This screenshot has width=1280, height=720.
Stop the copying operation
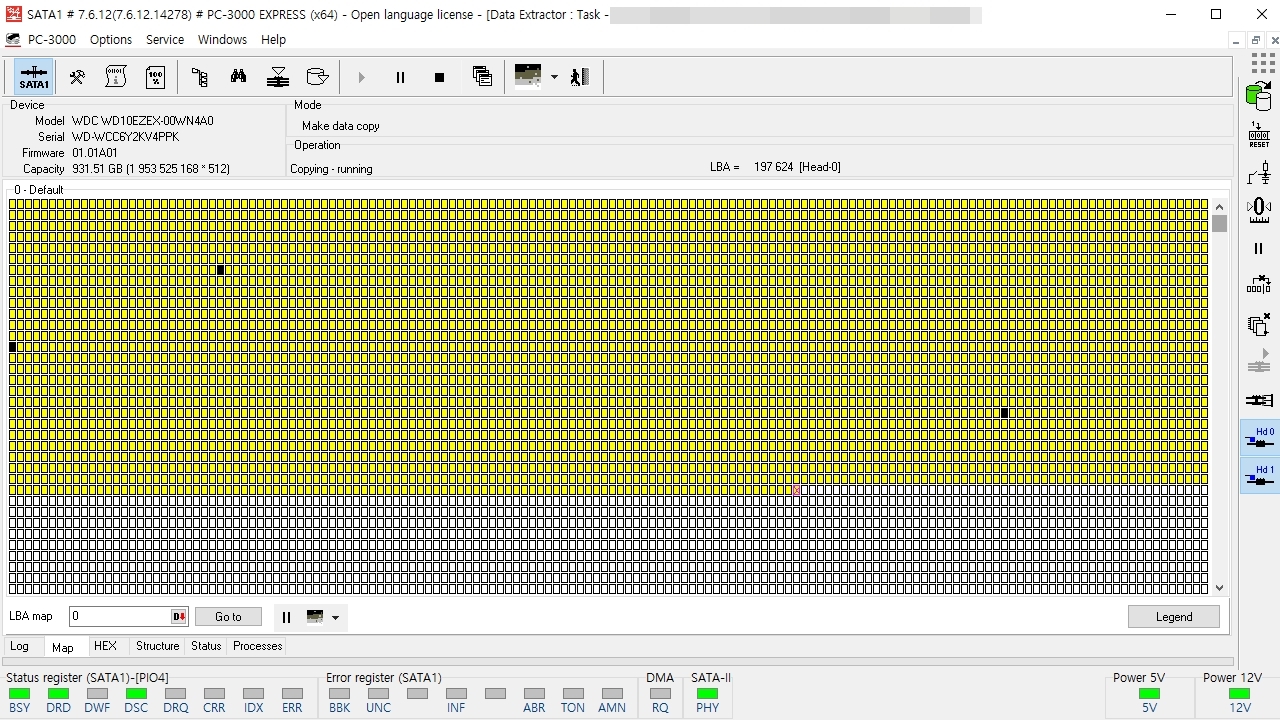click(439, 77)
